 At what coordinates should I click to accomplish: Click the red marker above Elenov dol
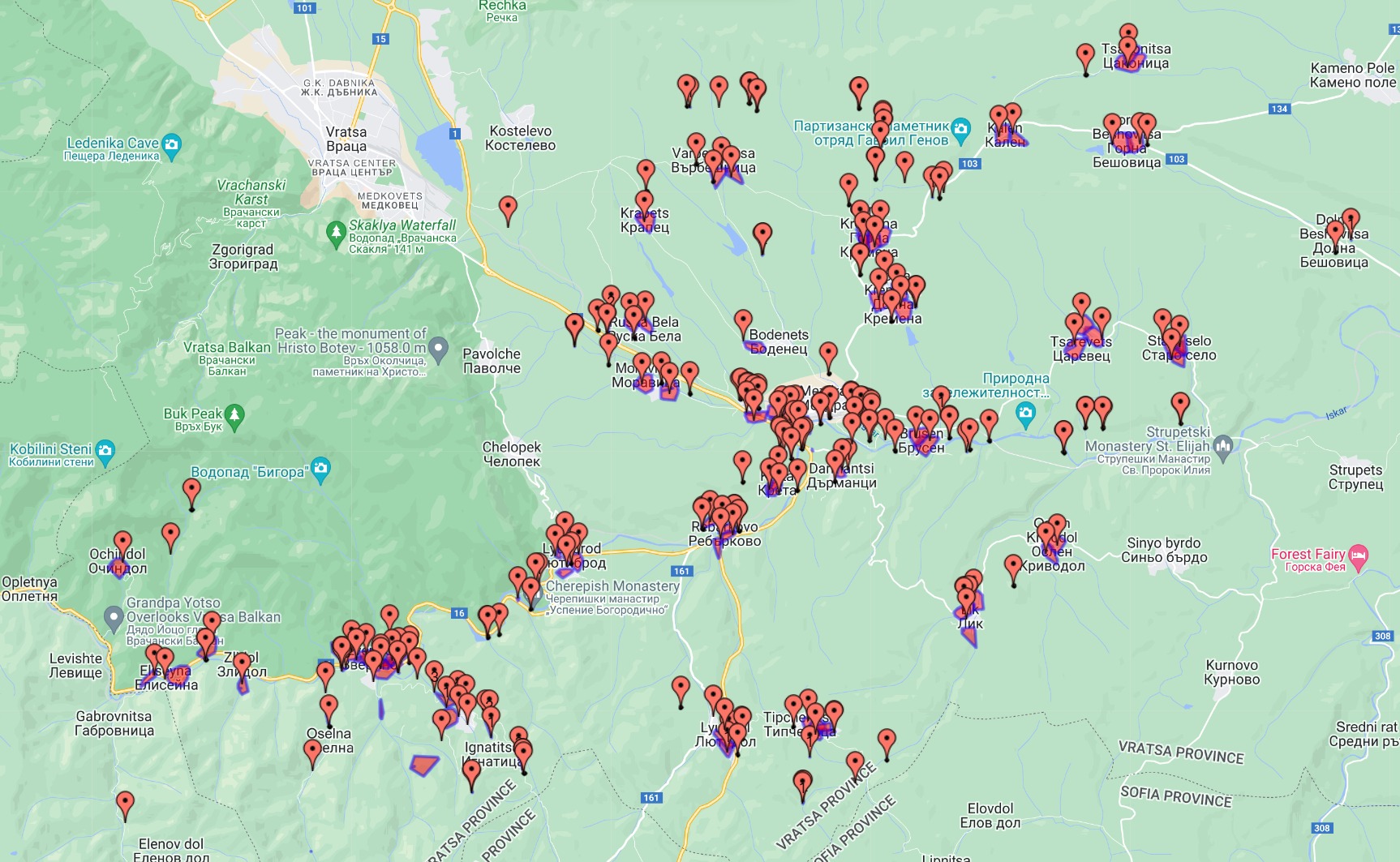(125, 804)
